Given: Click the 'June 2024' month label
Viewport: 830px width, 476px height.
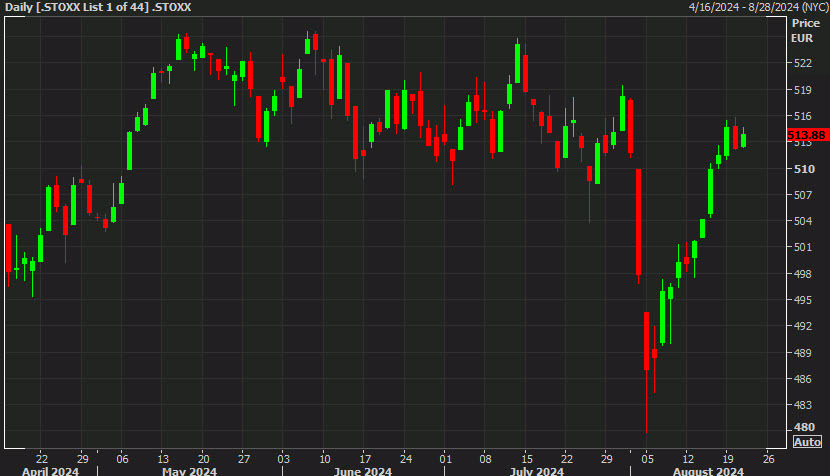Looking at the screenshot, I should (x=363, y=471).
